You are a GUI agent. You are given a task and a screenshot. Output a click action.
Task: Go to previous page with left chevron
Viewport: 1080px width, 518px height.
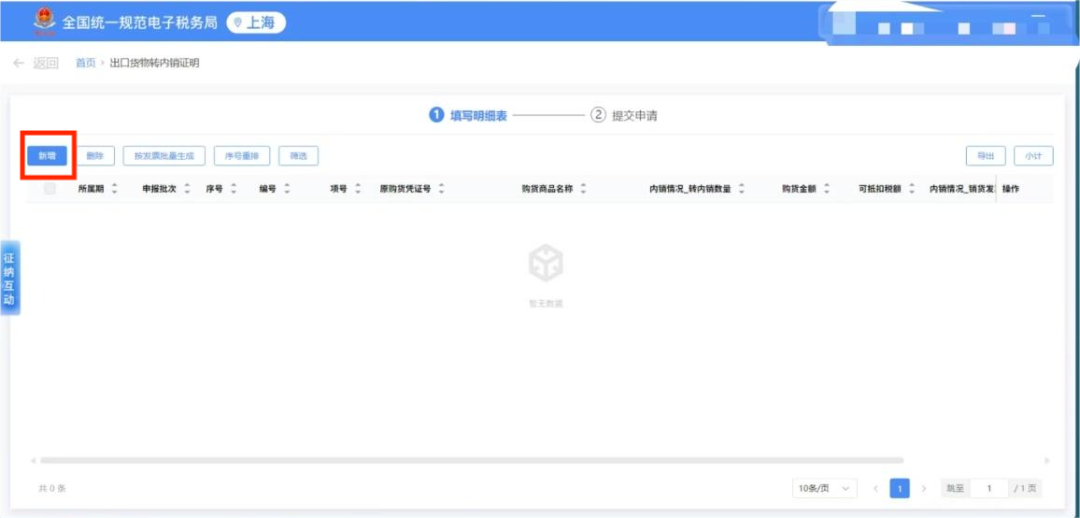point(876,488)
